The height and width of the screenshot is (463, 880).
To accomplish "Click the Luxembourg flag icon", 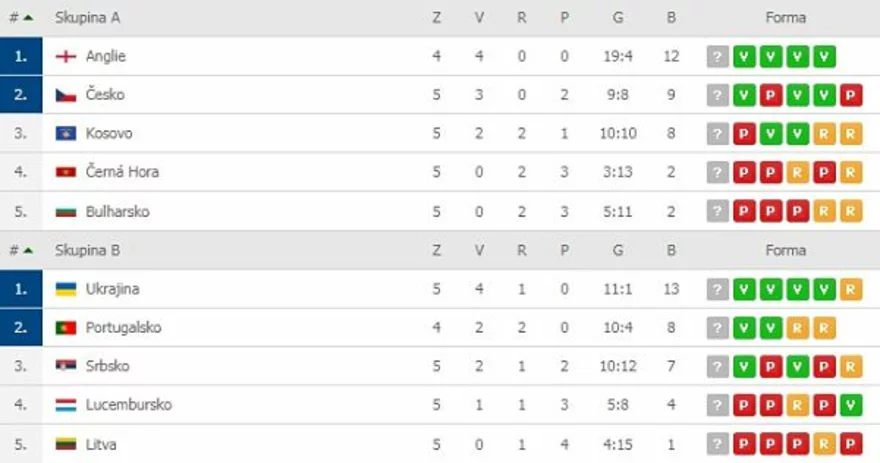I will click(66, 405).
